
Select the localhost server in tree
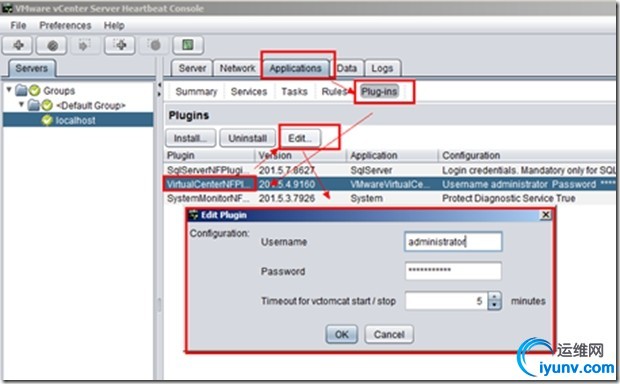tap(76, 120)
